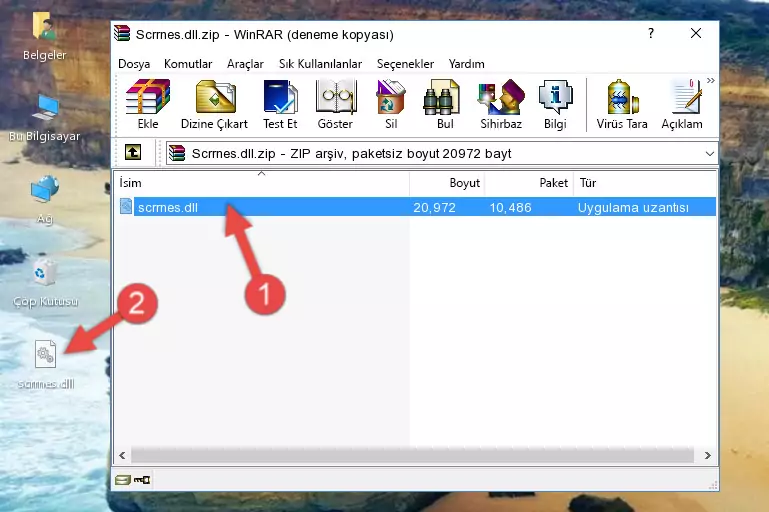Open the Yardım menu
769x512 pixels.
pos(466,64)
